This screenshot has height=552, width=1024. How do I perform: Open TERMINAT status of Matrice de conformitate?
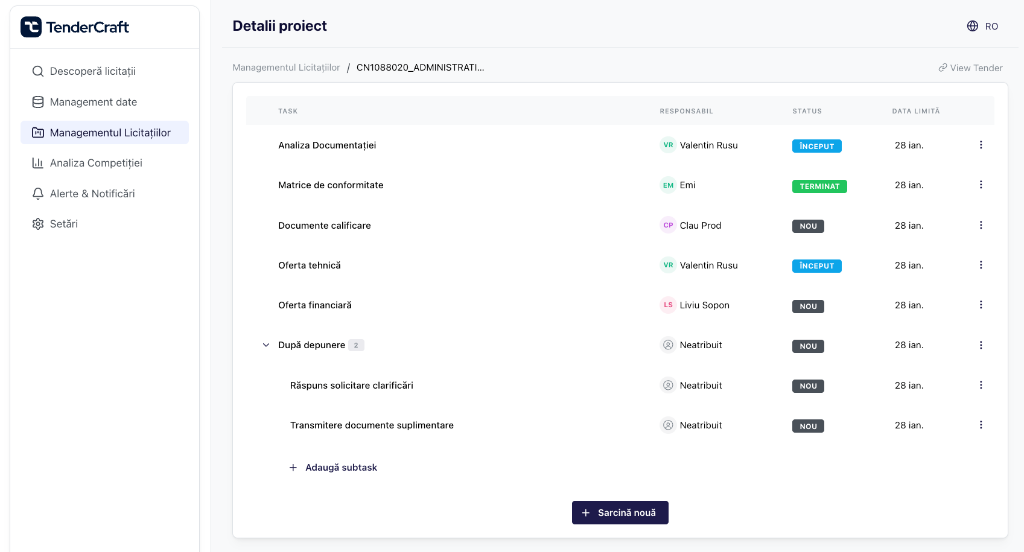tap(819, 186)
